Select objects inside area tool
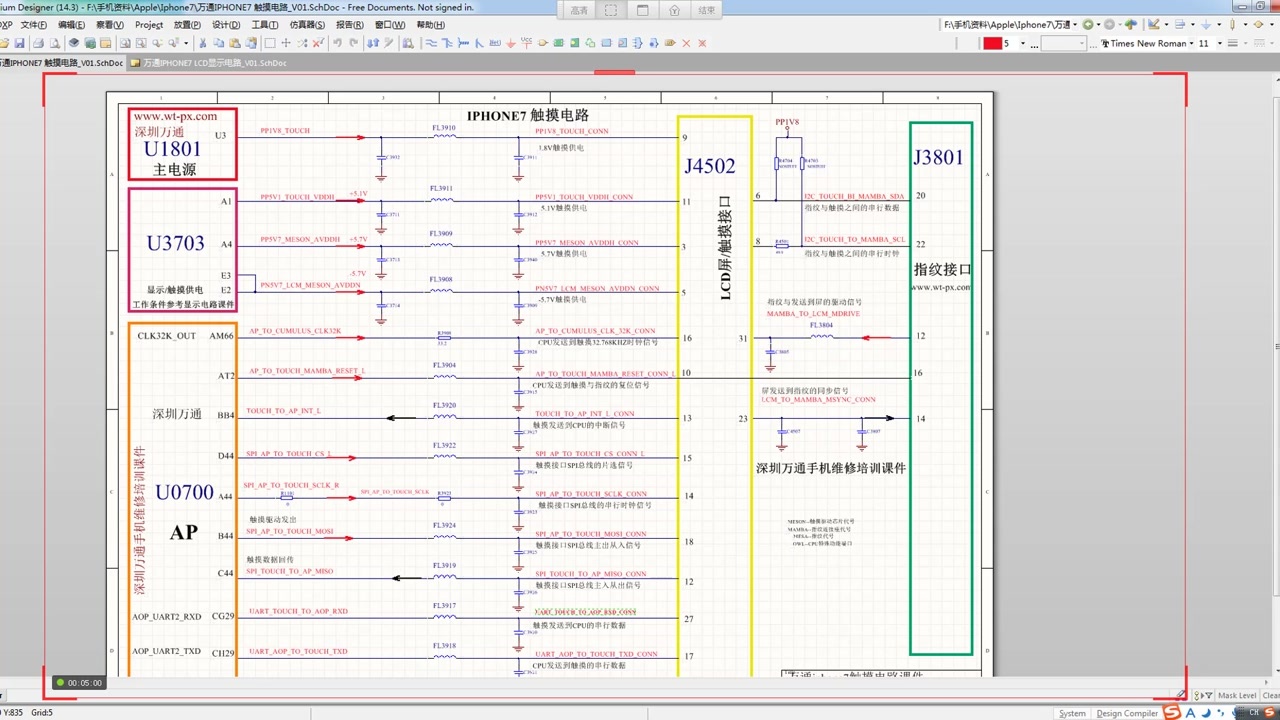 (270, 43)
